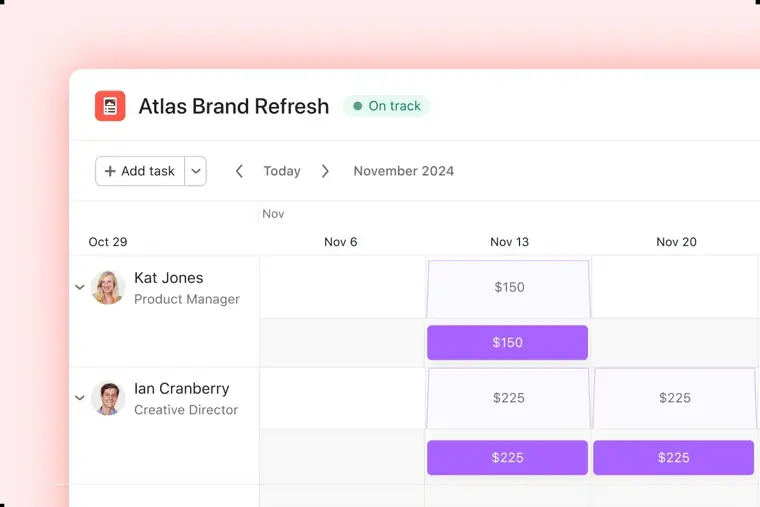Viewport: 760px width, 507px height.
Task: Click Ian Cranberry outlined $225 cell under Nov 20
Action: 675,398
